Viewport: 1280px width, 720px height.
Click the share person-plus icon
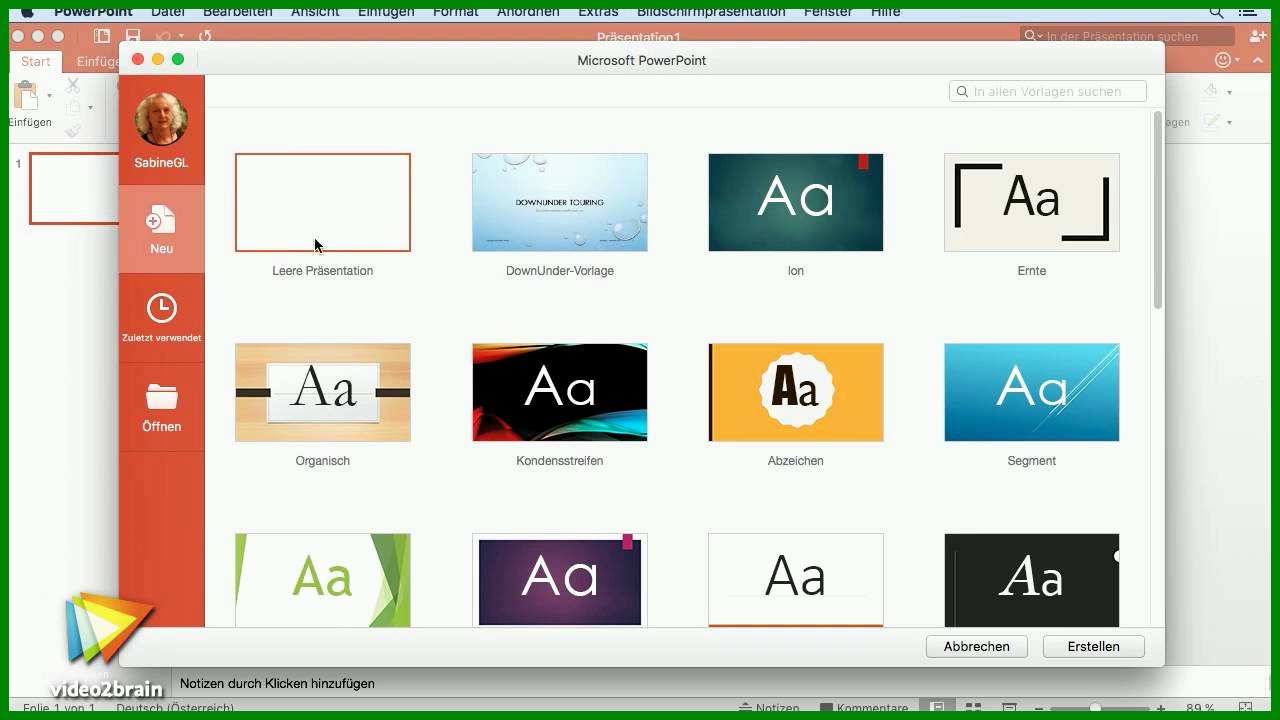click(x=1258, y=36)
